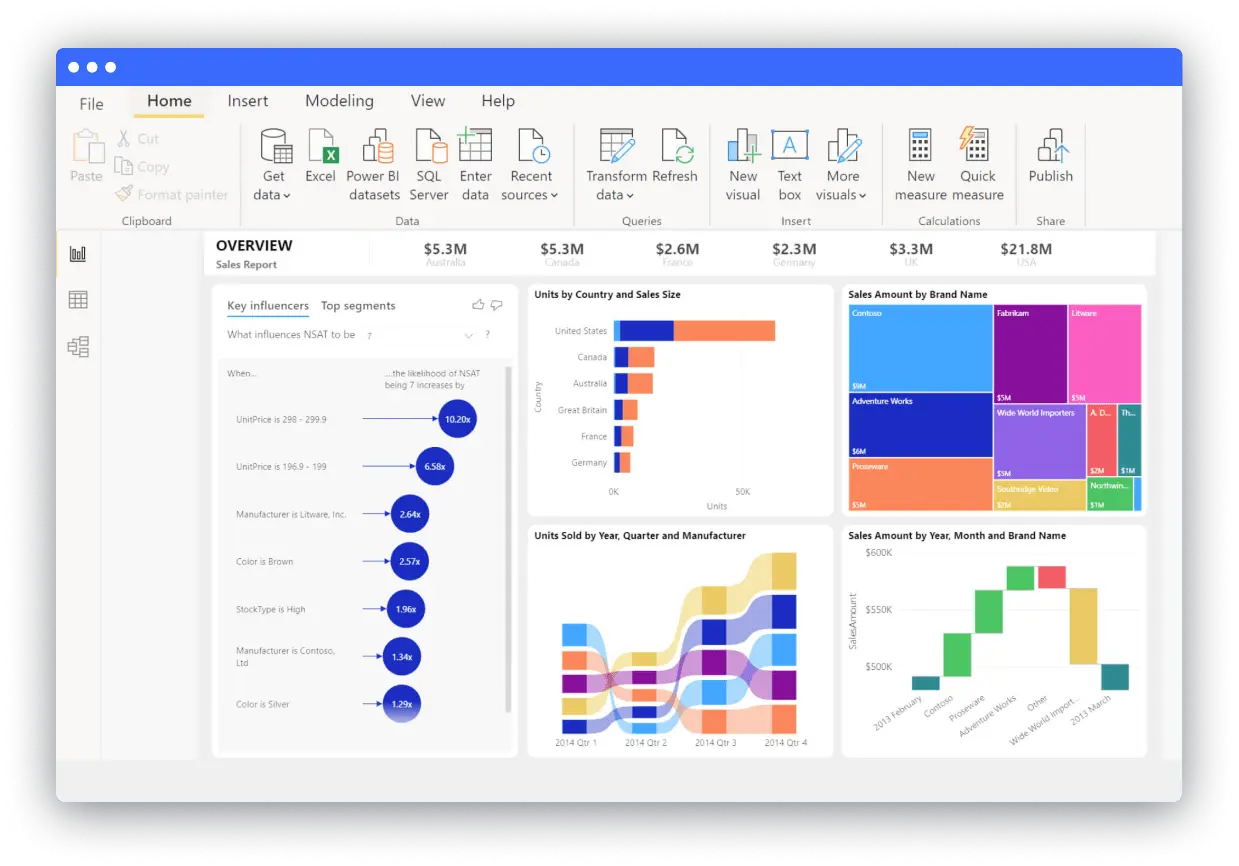Open the Help ribbon tab
1239x866 pixels.
coord(498,101)
